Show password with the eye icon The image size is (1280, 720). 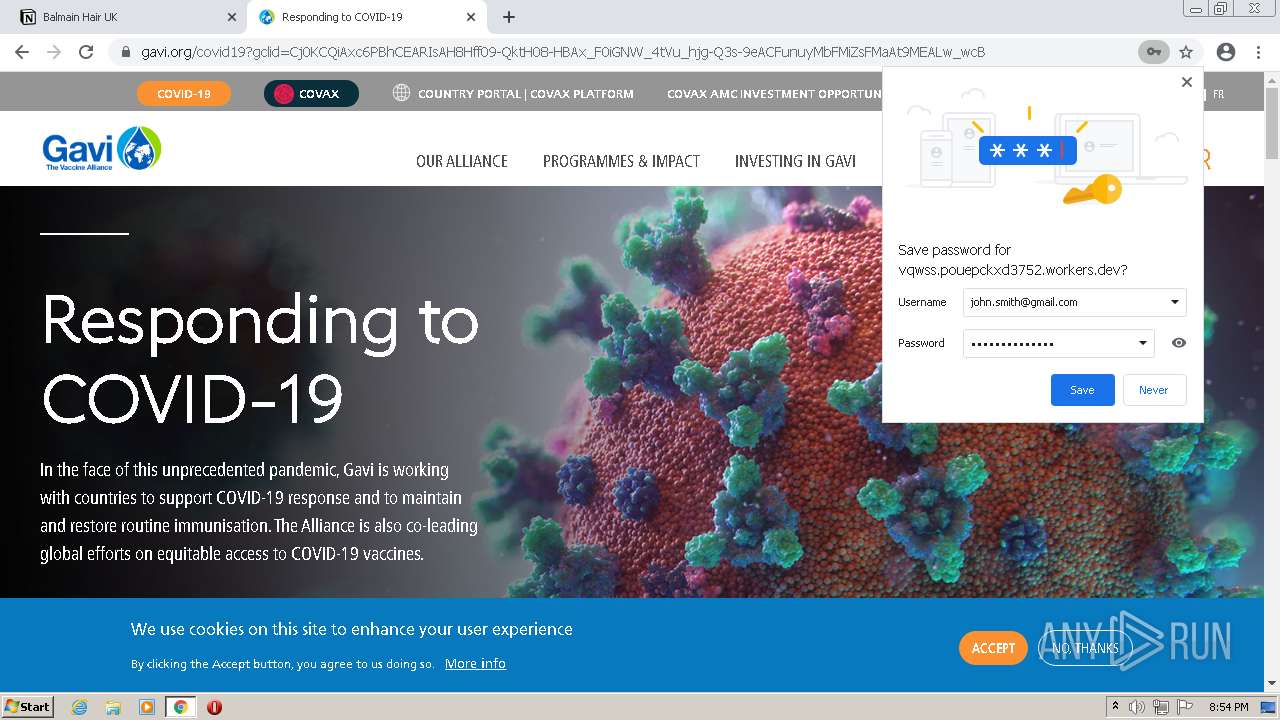(1179, 343)
